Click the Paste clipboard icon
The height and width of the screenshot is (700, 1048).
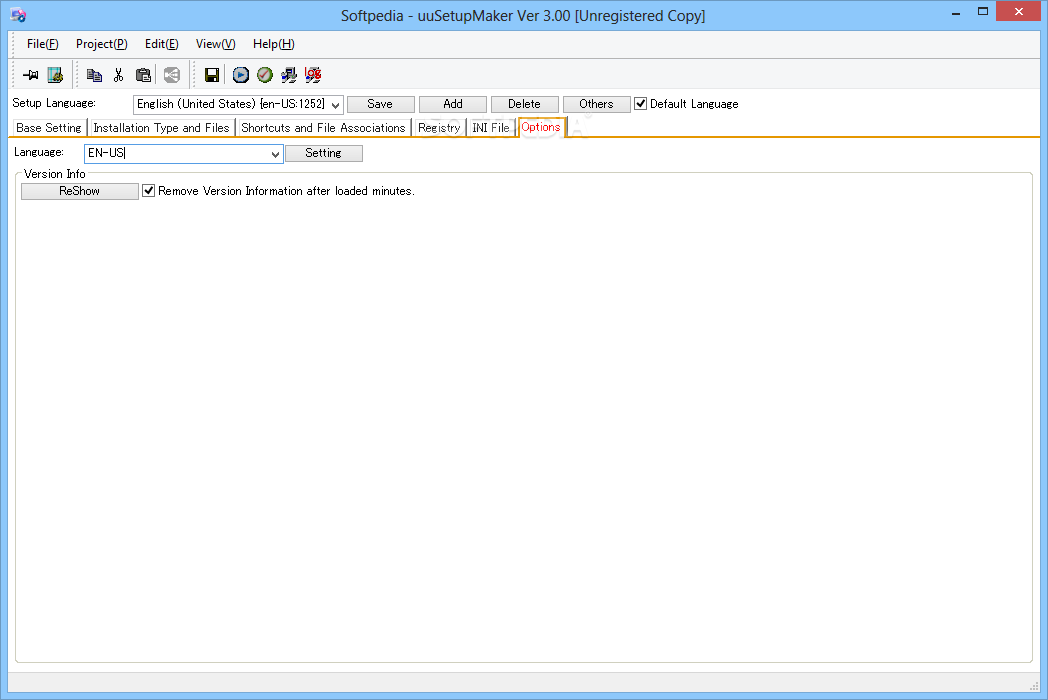(x=143, y=75)
